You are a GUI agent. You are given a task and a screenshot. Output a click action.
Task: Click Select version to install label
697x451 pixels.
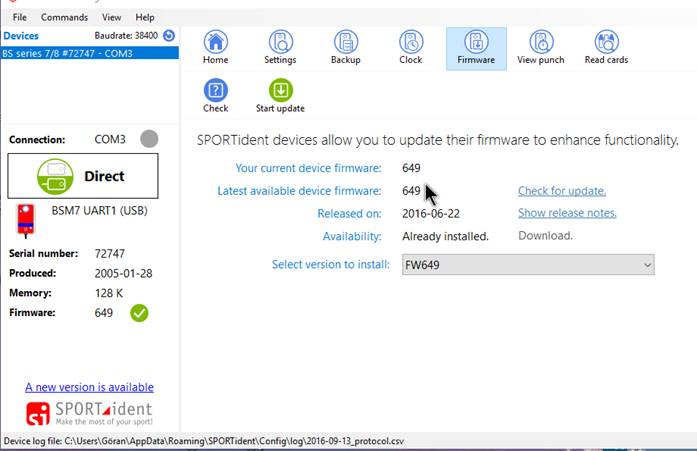(x=331, y=264)
